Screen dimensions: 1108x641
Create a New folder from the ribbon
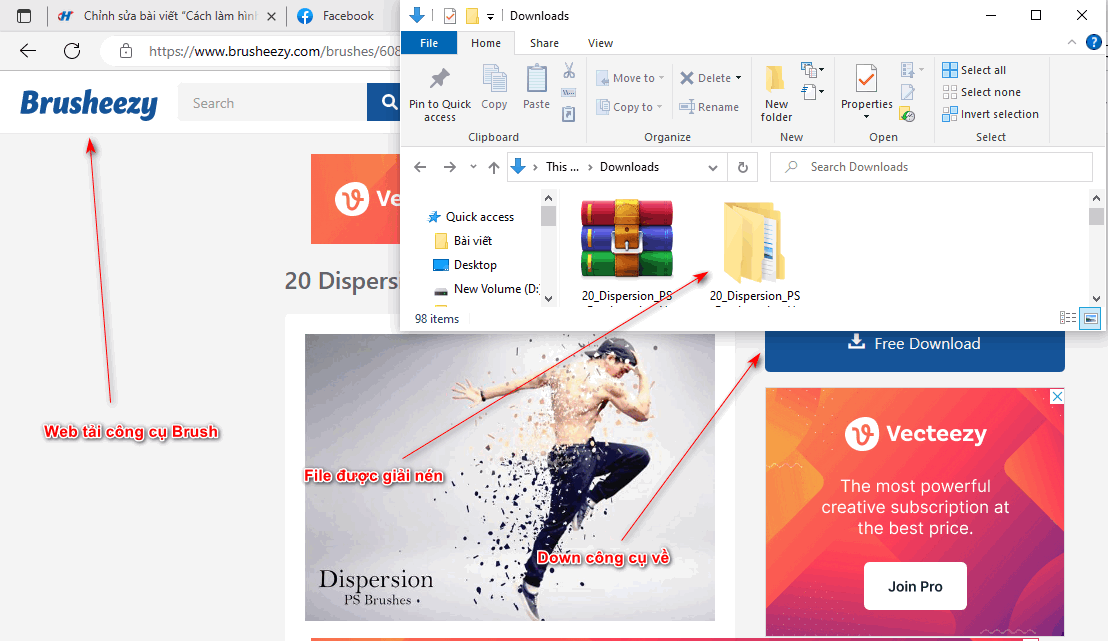[x=776, y=90]
